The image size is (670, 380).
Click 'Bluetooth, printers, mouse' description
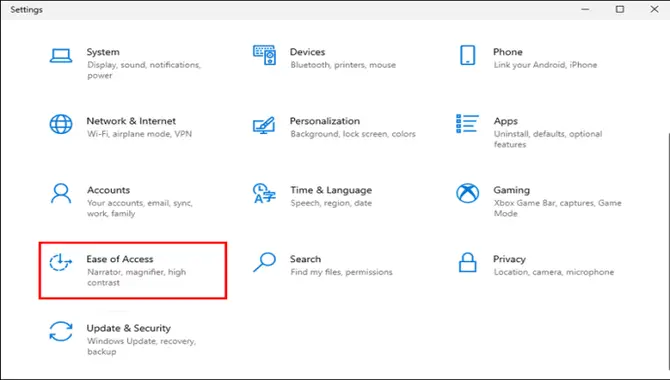(x=343, y=65)
